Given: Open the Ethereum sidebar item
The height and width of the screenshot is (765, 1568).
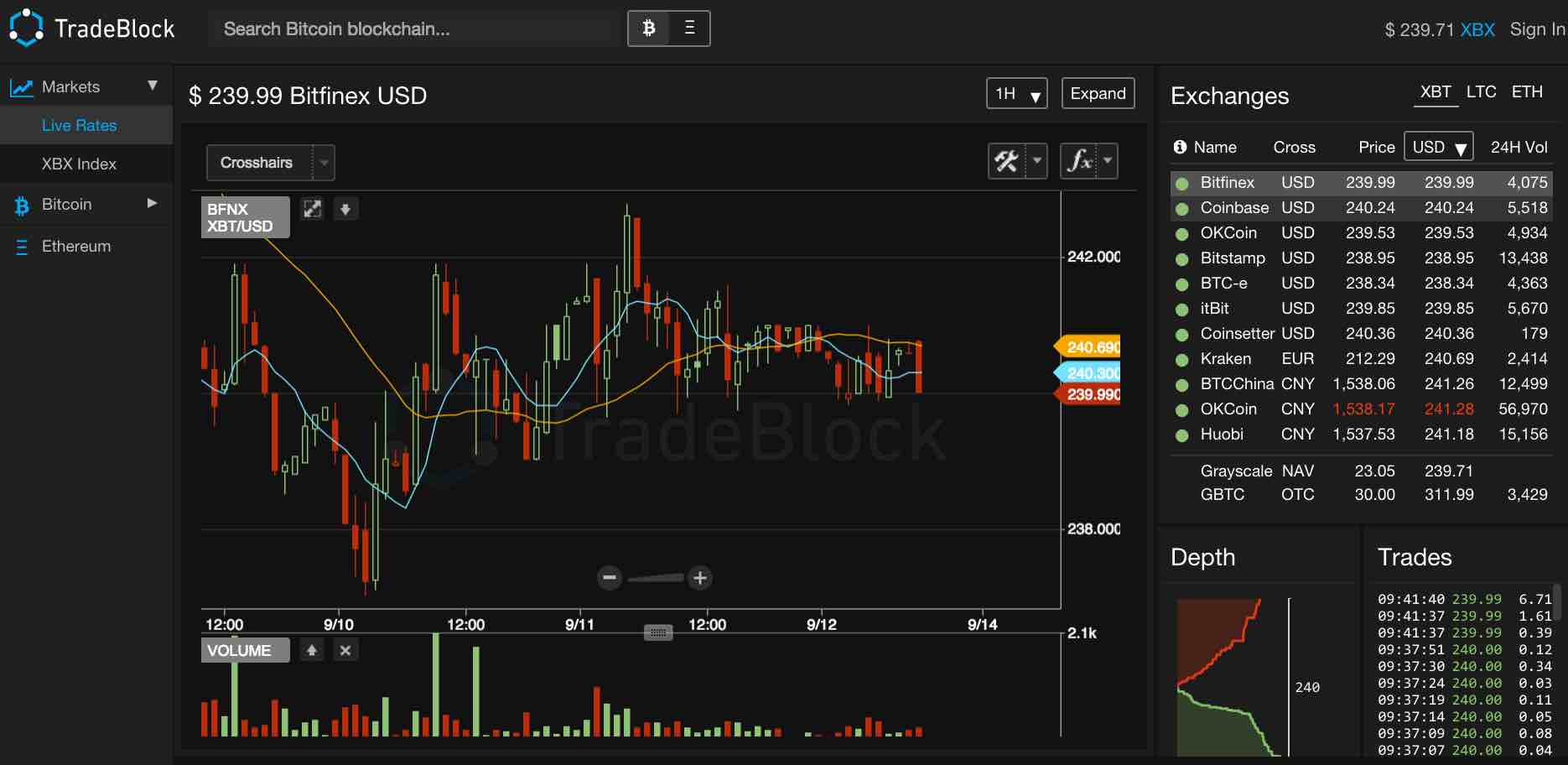Looking at the screenshot, I should click(x=76, y=246).
